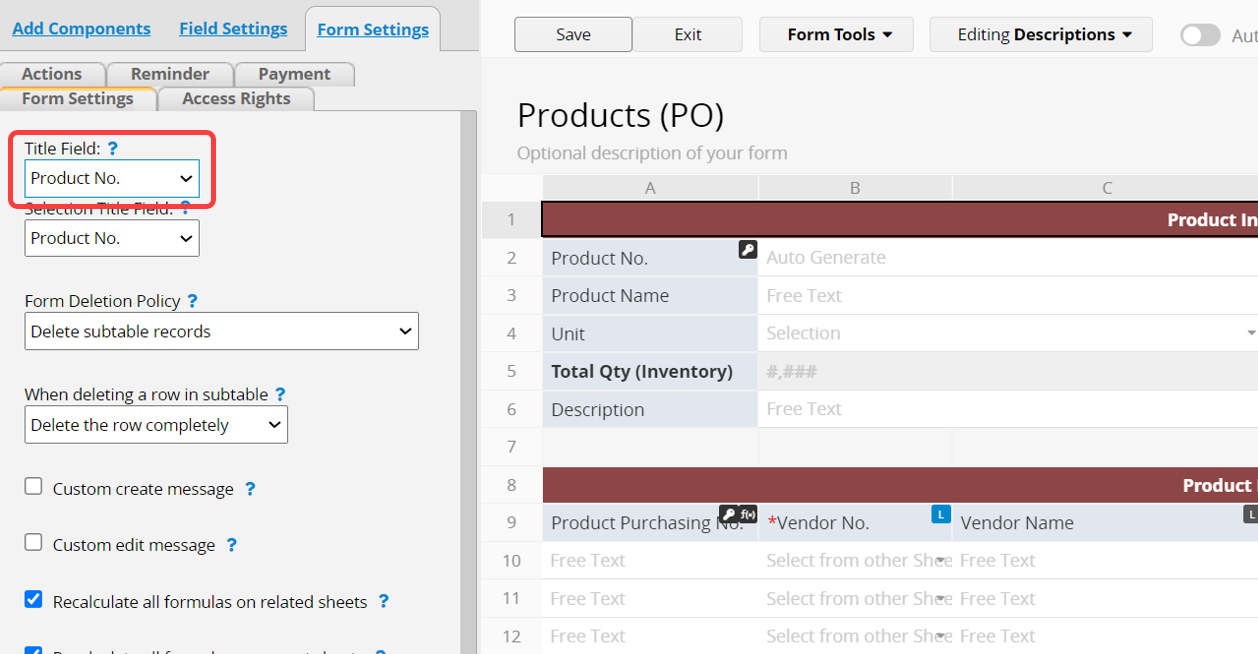
Task: Click the Description label cell
Action: tap(650, 410)
